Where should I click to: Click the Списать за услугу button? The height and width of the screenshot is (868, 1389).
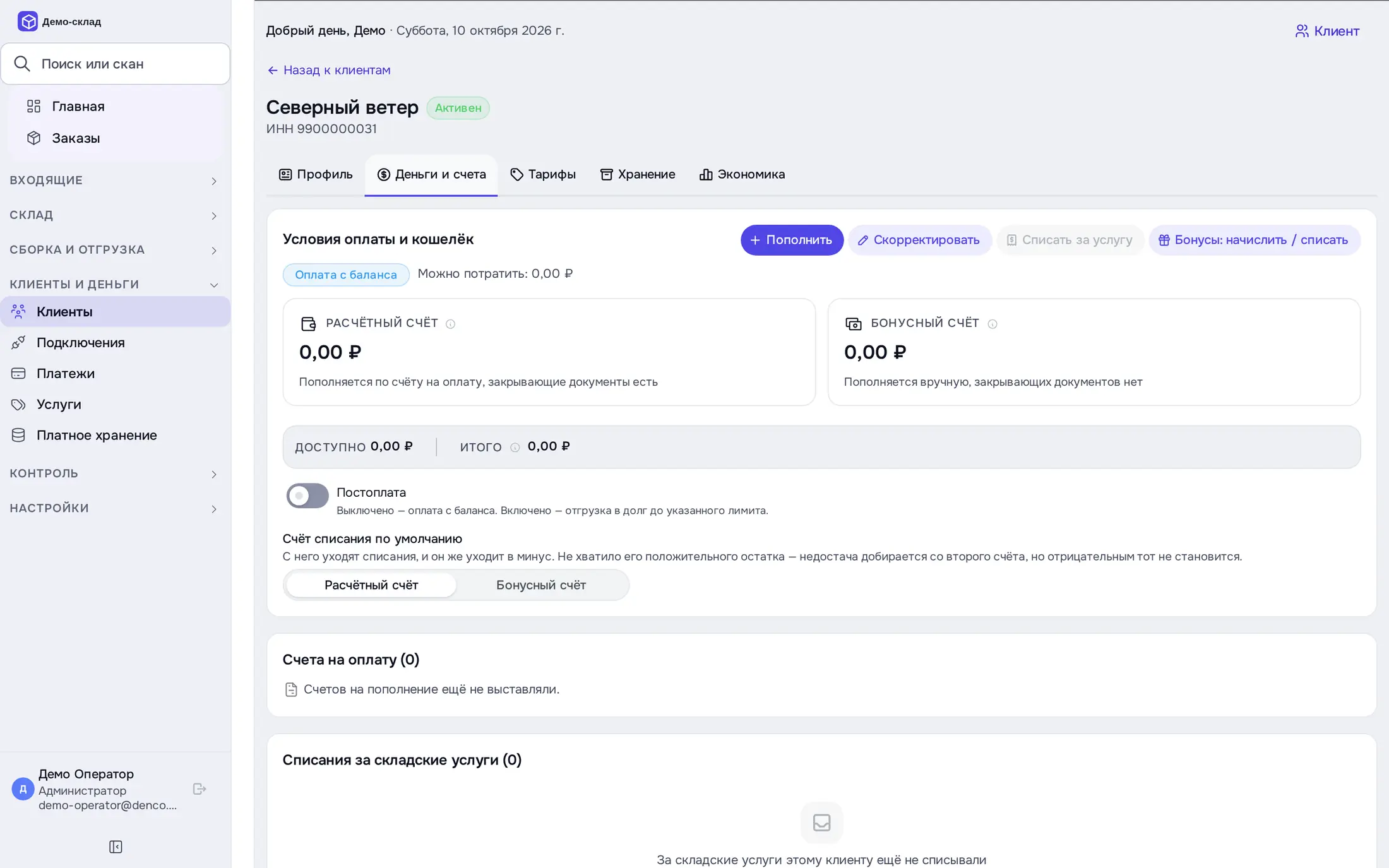(x=1070, y=240)
